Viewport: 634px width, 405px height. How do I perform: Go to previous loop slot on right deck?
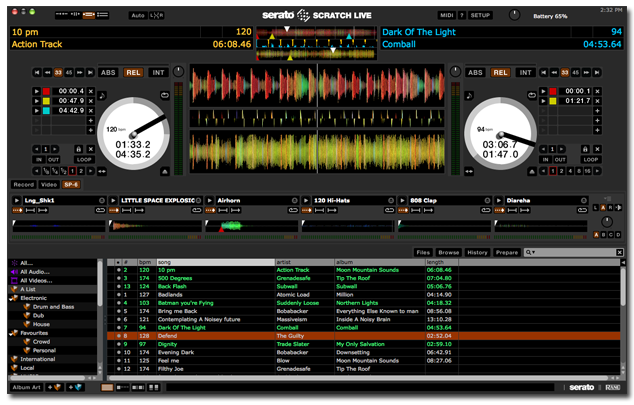point(543,149)
